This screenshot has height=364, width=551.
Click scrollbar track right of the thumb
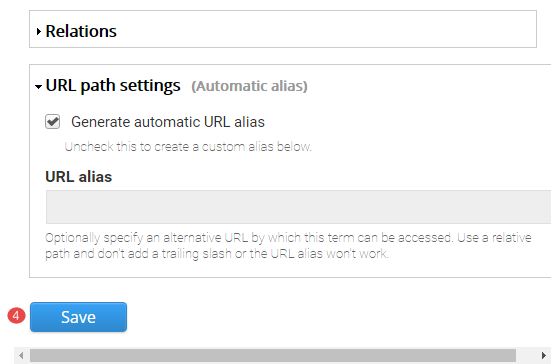[x=526, y=355]
